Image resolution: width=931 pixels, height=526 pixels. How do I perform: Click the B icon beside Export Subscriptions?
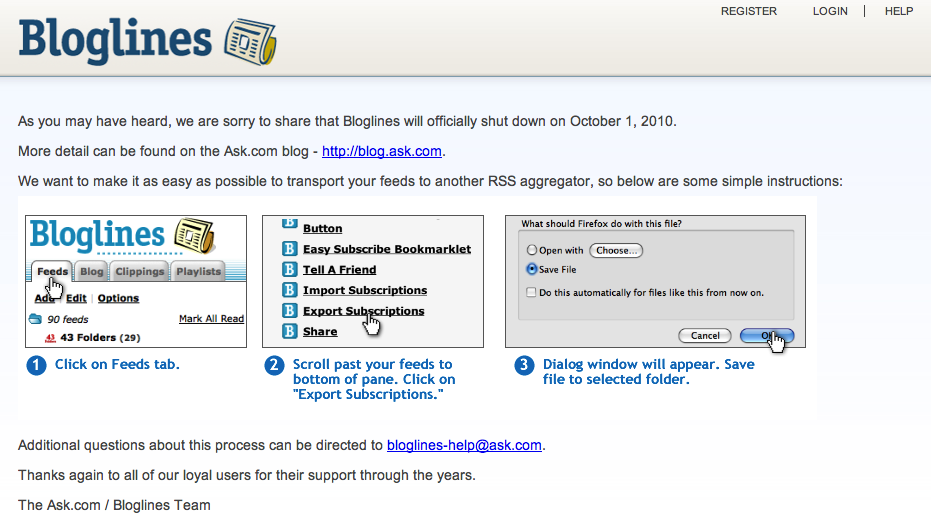point(289,310)
